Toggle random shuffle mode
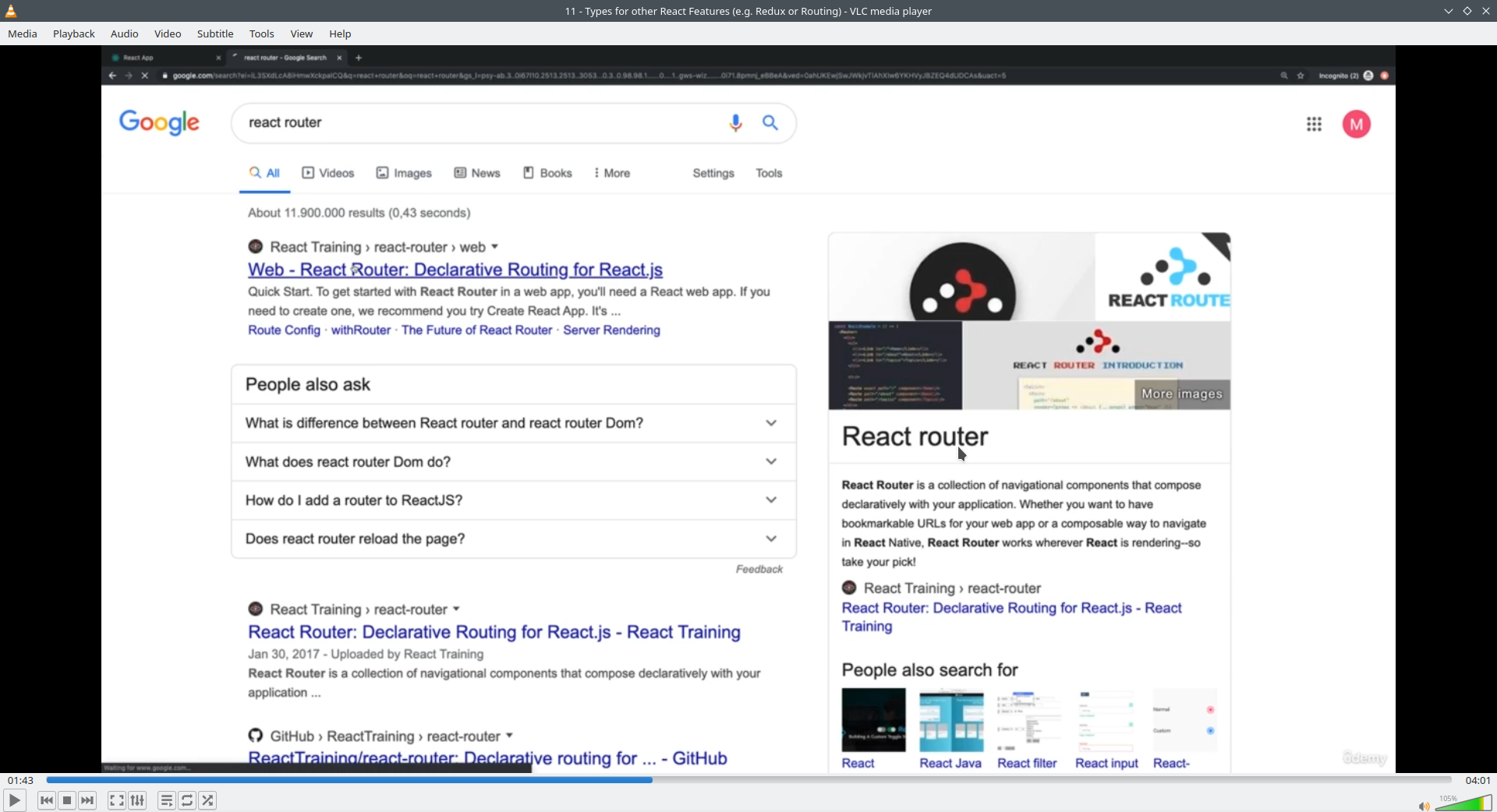Viewport: 1497px width, 812px height. click(x=208, y=800)
